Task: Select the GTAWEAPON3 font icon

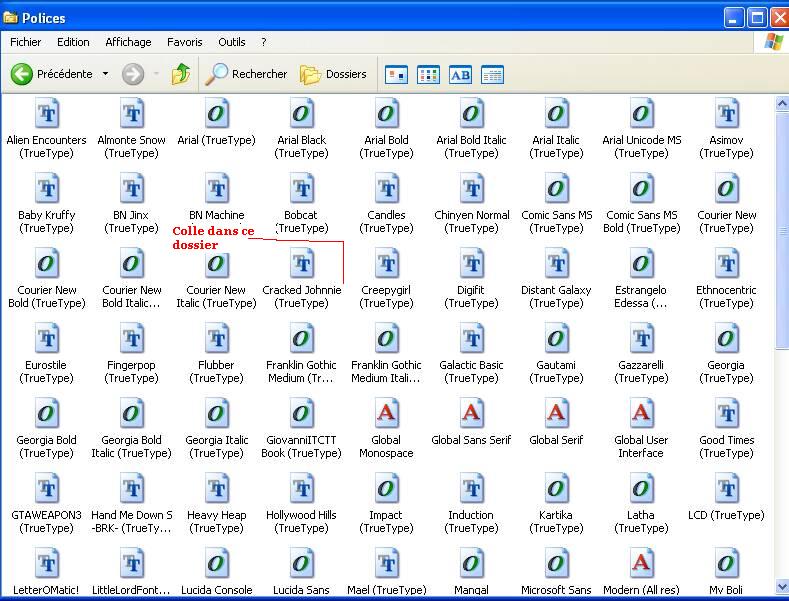Action: (47, 488)
